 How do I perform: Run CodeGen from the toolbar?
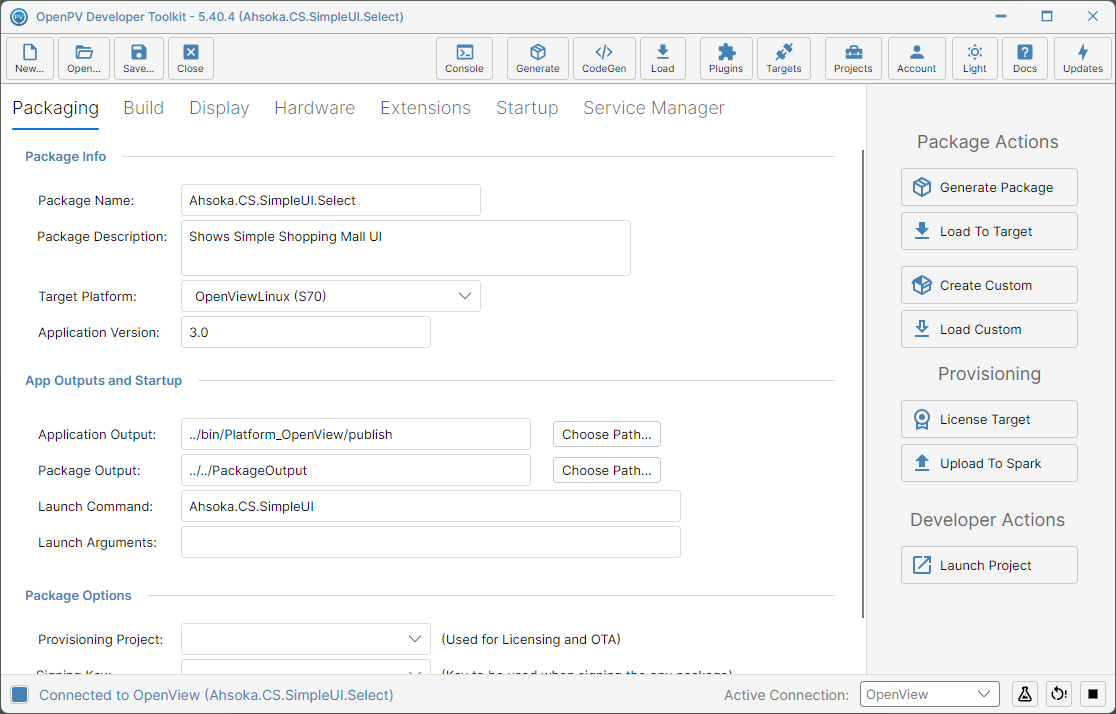click(604, 58)
